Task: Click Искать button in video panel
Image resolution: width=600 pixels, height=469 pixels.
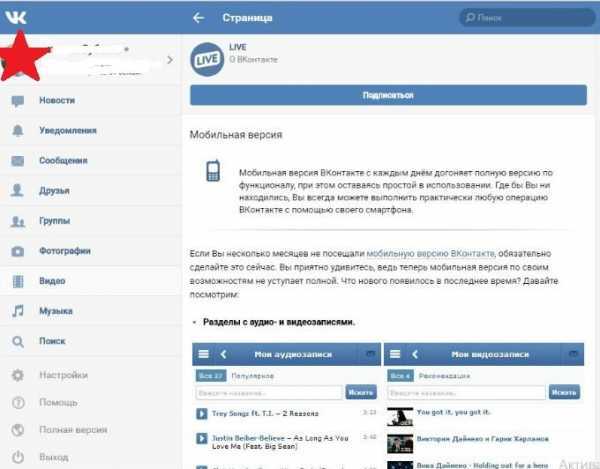Action: tap(564, 392)
